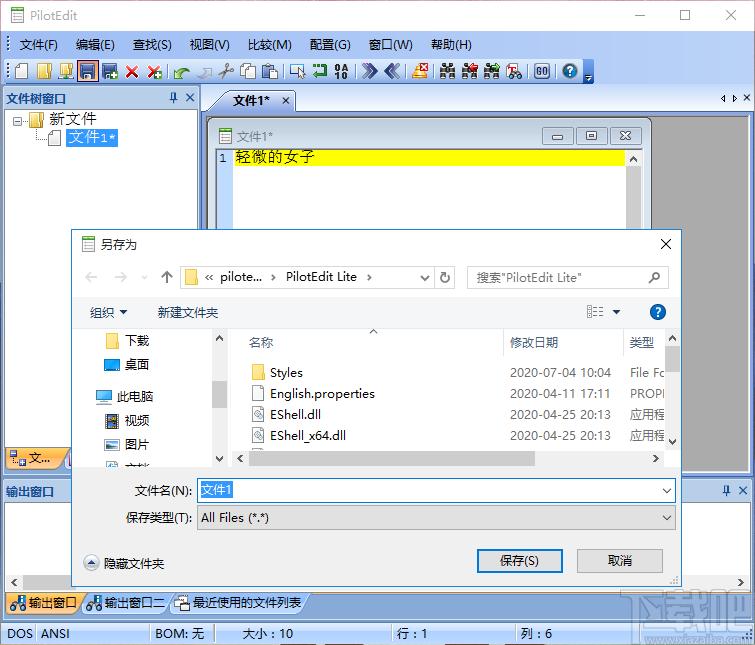
Task: Click the green Undo arrow icon
Action: point(182,72)
